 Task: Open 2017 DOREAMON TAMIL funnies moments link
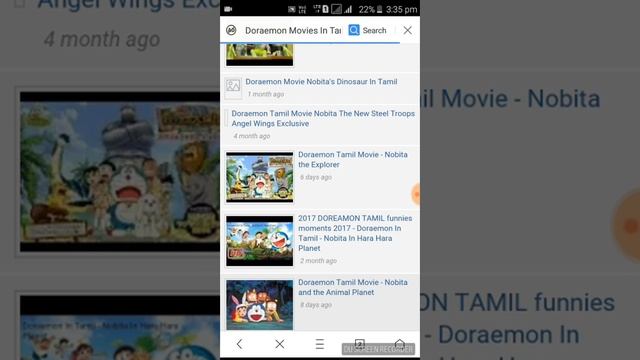[x=355, y=233]
